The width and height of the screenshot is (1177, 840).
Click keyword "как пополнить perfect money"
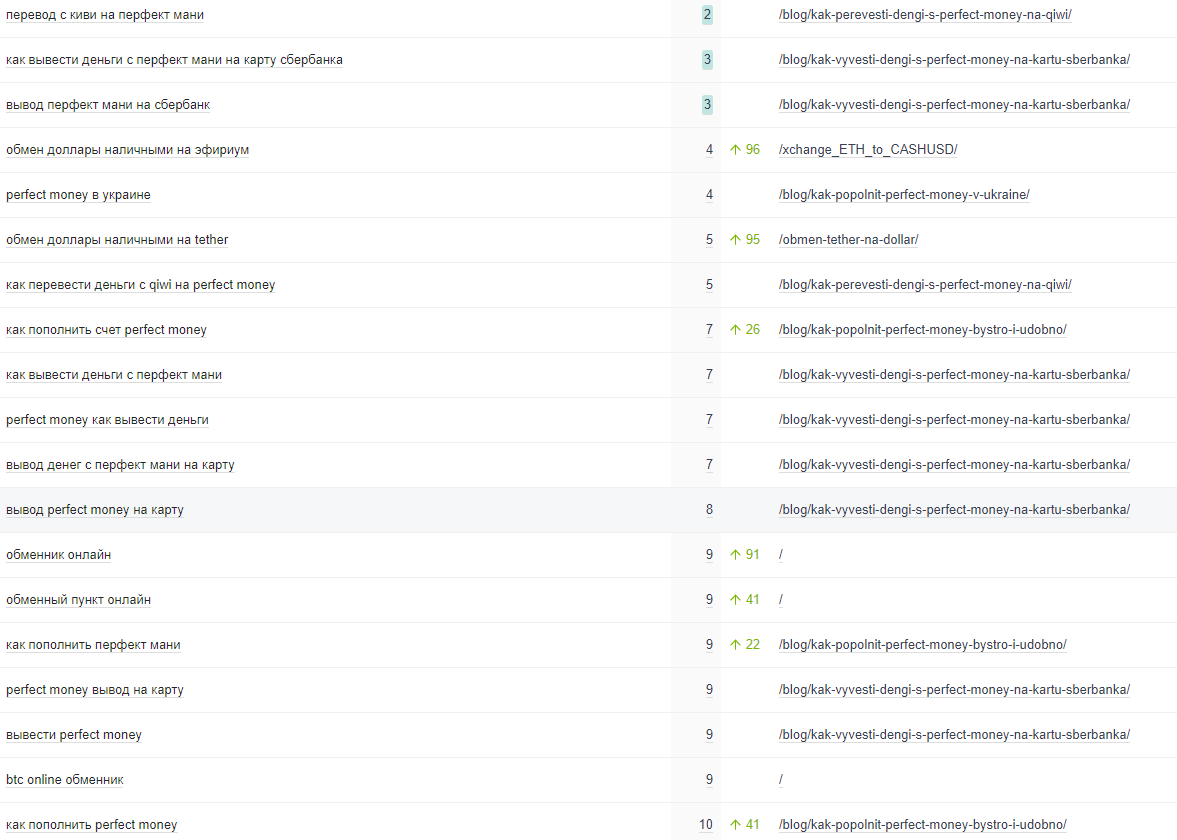tap(92, 826)
